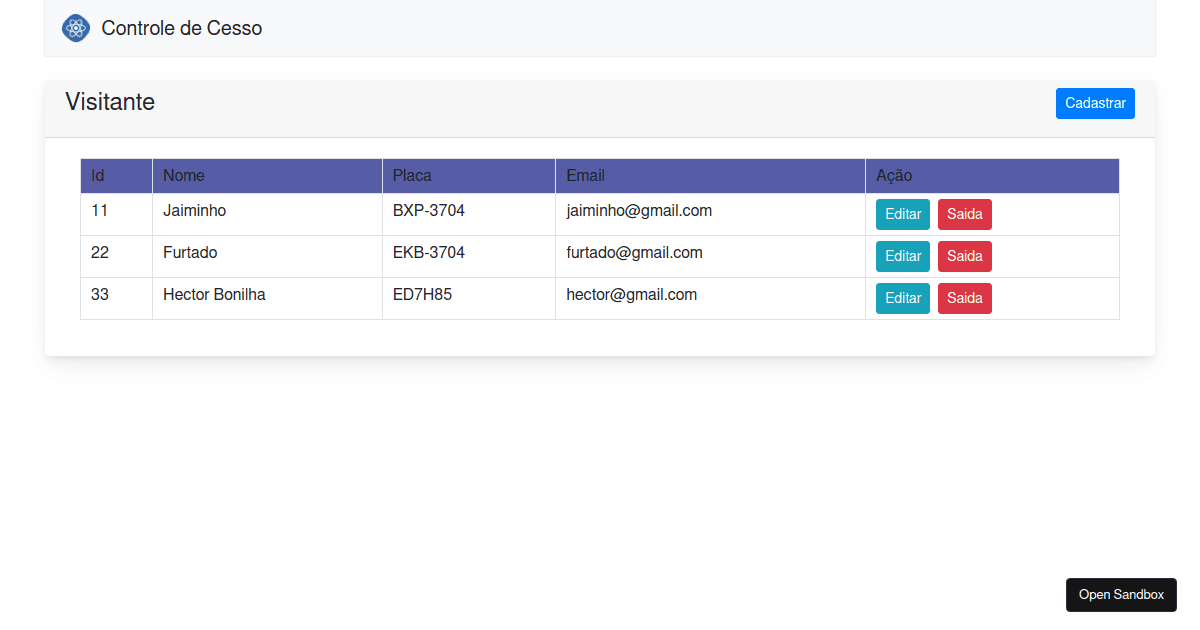The width and height of the screenshot is (1200, 630).
Task: Click the Placa column header
Action: 412,175
